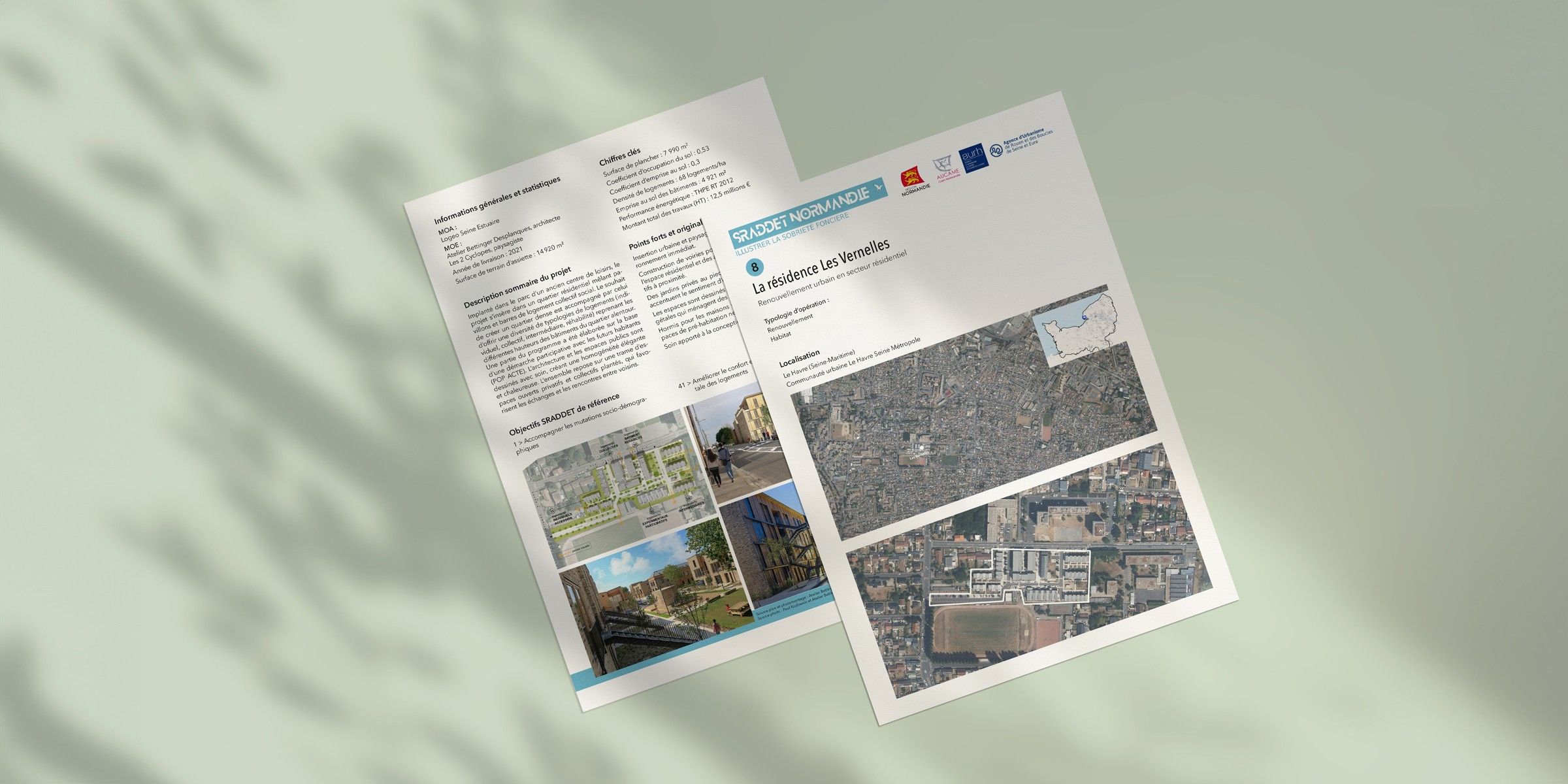The height and width of the screenshot is (784, 1568).
Task: Click 'Densité de logements : 68 logements/ha'
Action: 670,182
